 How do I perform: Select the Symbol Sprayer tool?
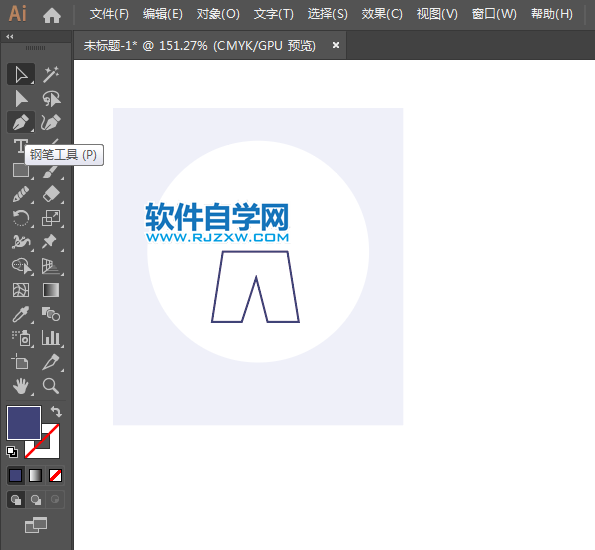(x=21, y=338)
